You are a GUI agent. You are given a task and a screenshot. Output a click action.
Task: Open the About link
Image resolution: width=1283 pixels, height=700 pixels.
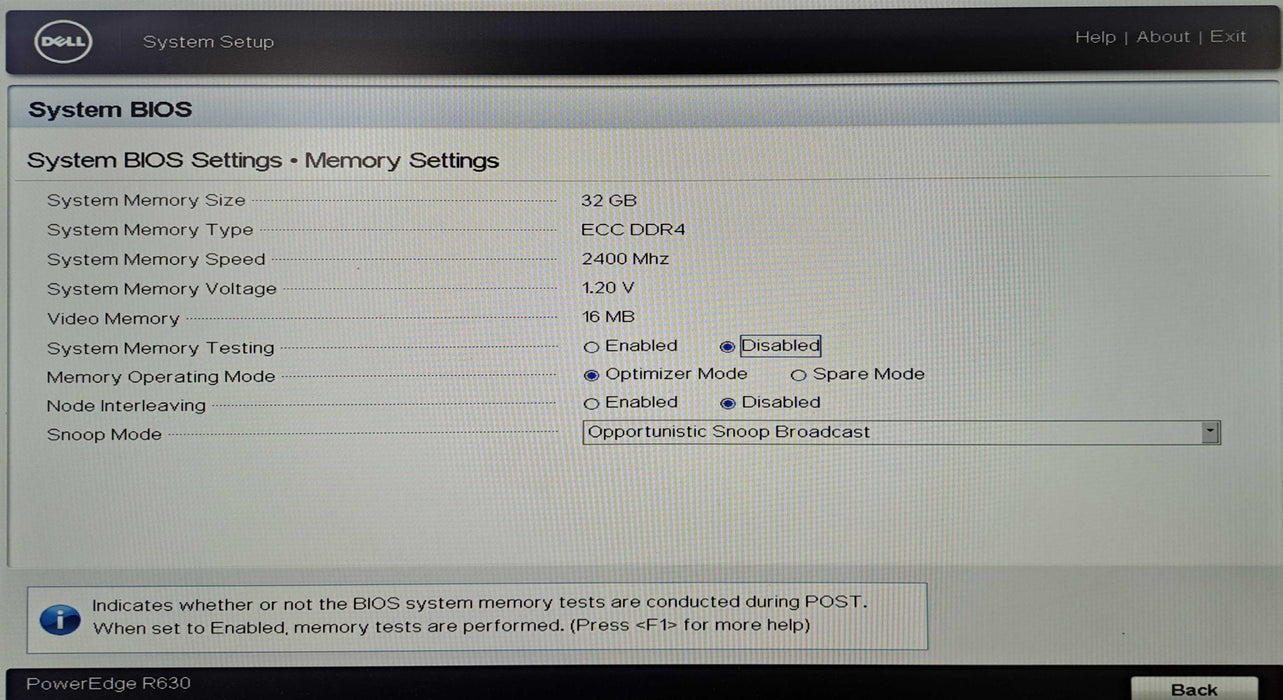[x=1163, y=37]
